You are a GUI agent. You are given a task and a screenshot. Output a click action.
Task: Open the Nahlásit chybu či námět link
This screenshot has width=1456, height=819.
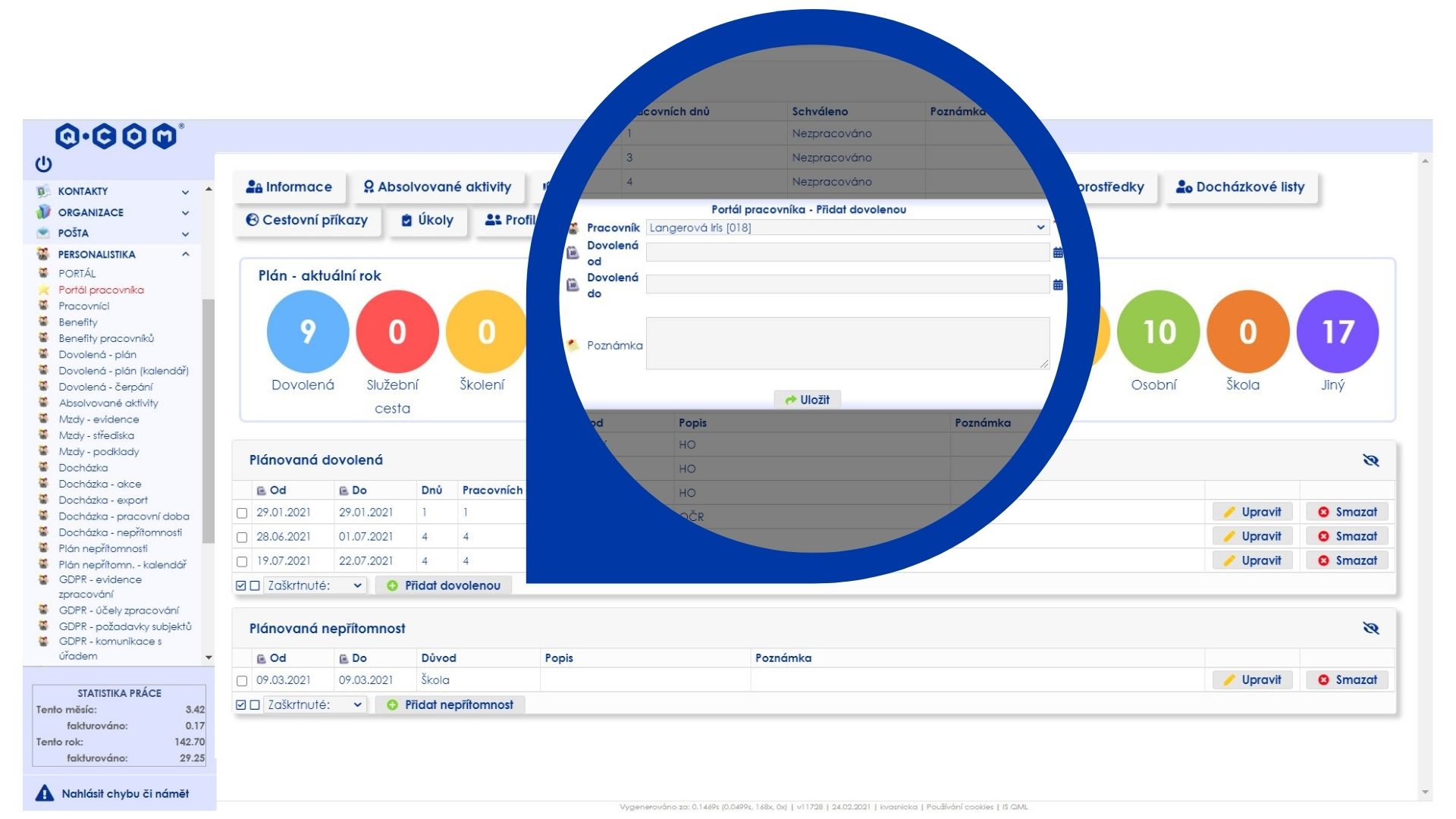[x=125, y=793]
